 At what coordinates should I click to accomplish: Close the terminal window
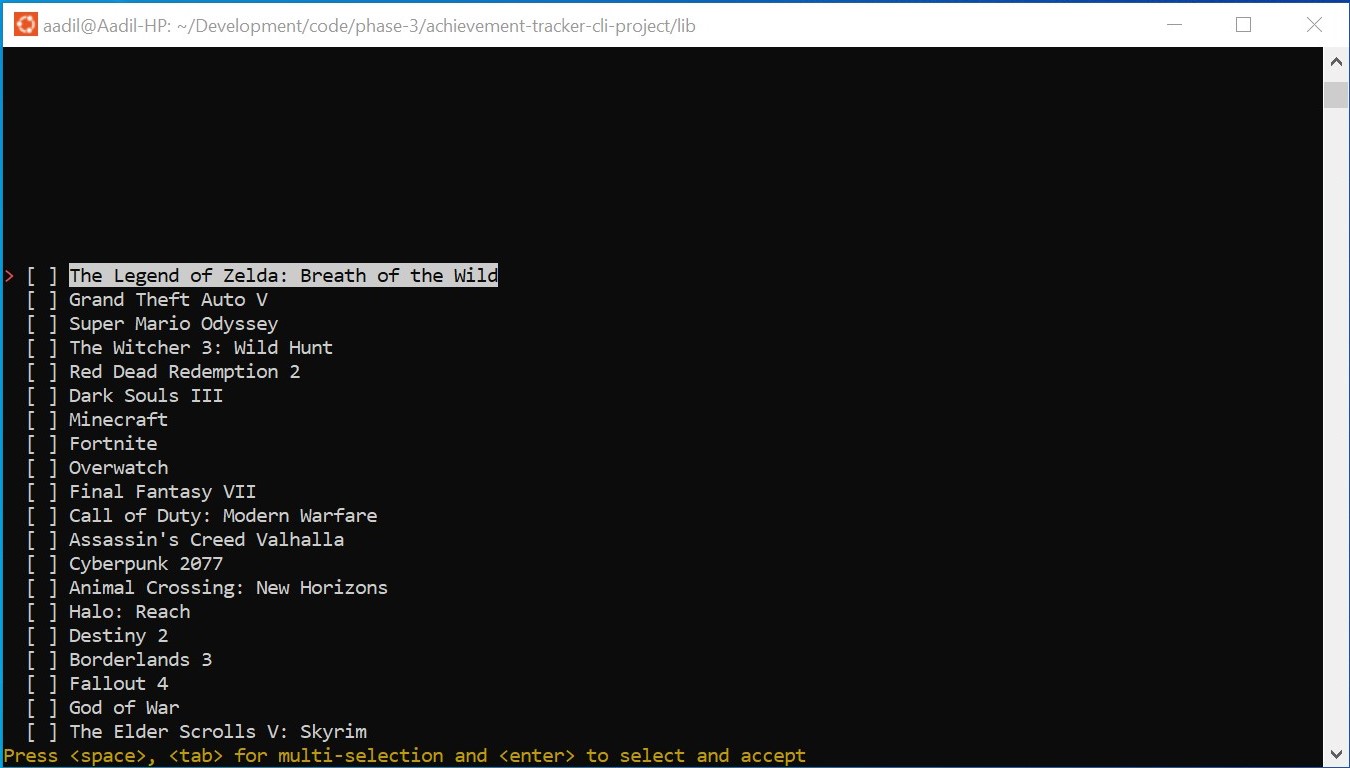[1314, 25]
